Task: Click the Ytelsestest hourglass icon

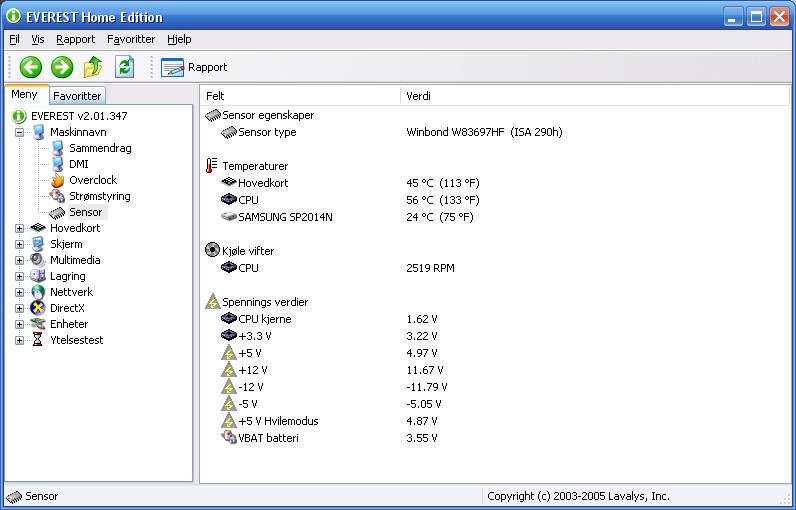Action: click(x=38, y=340)
